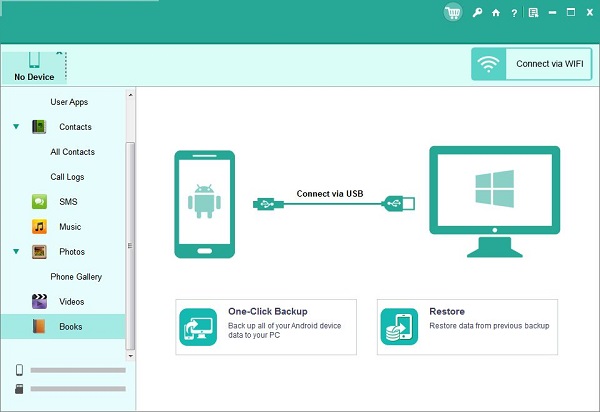Image resolution: width=600 pixels, height=412 pixels.
Task: Open the shopping cart purchase icon
Action: [x=454, y=13]
